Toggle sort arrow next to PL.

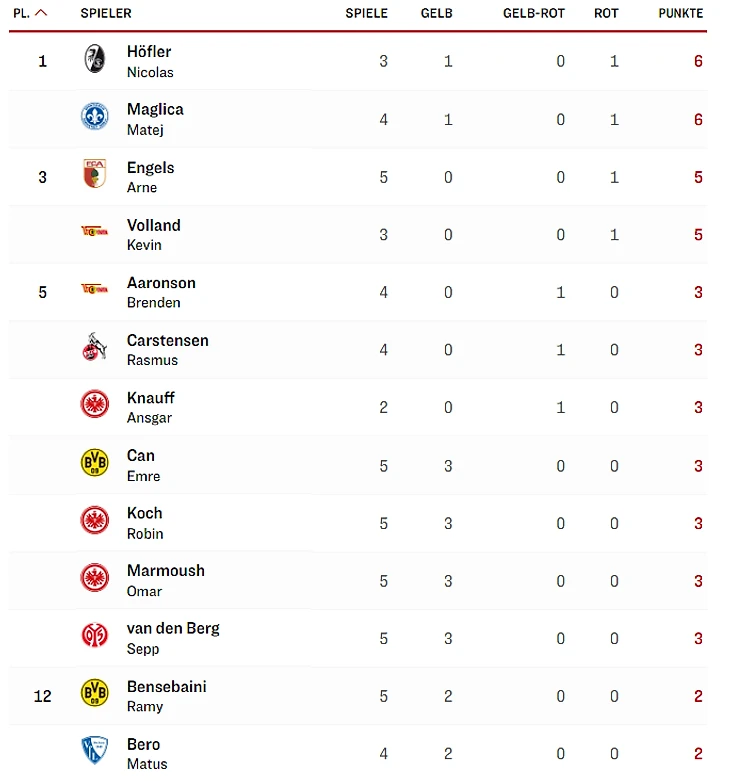[41, 13]
